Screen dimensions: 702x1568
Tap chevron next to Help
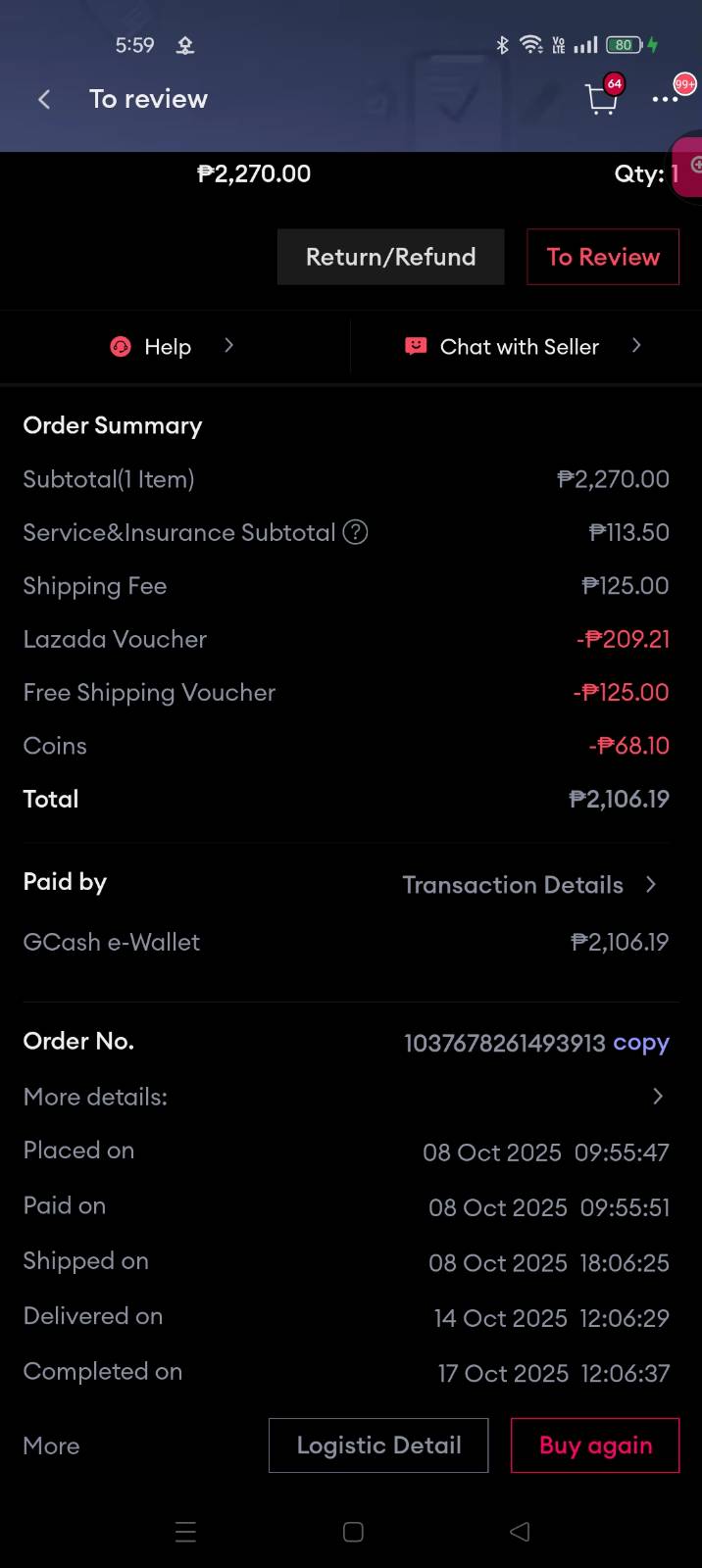(x=228, y=345)
